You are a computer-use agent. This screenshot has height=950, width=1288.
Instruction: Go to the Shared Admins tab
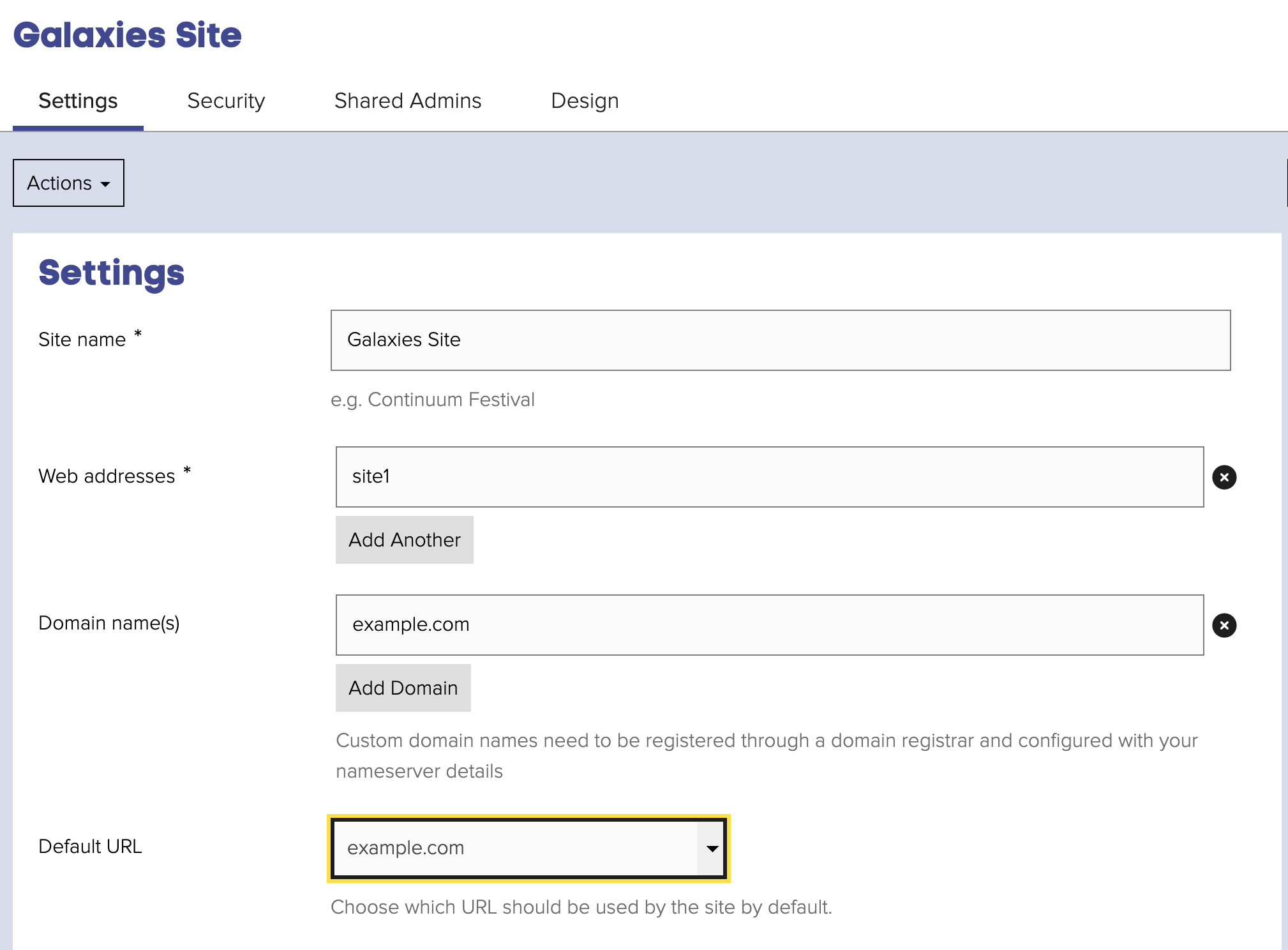408,101
